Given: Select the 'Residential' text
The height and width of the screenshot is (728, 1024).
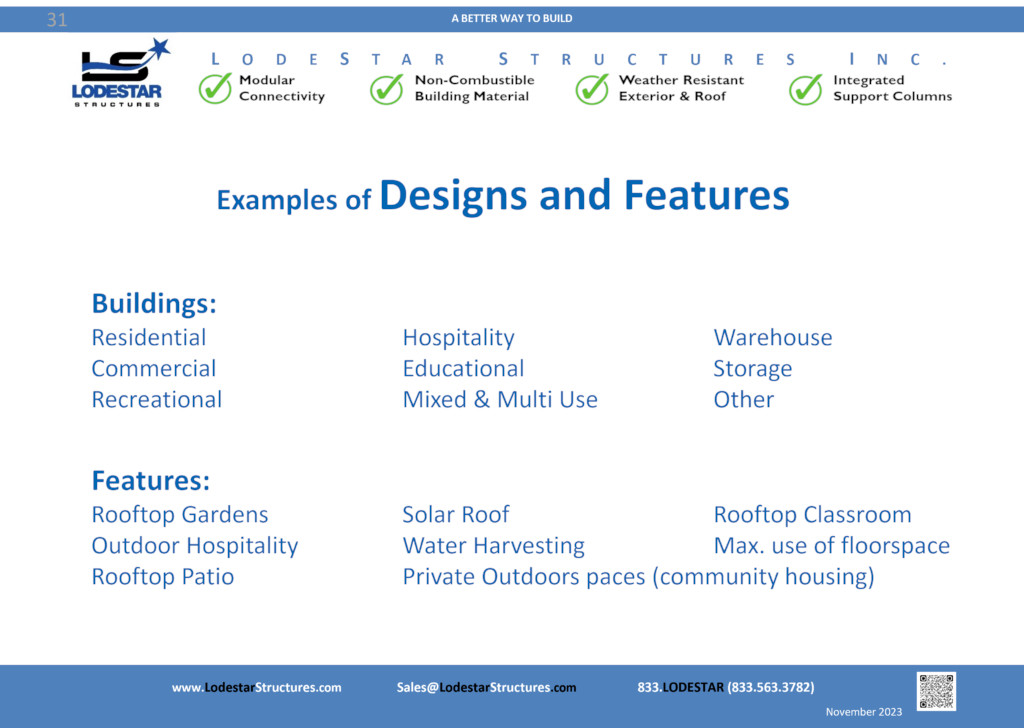Looking at the screenshot, I should pyautogui.click(x=148, y=338).
